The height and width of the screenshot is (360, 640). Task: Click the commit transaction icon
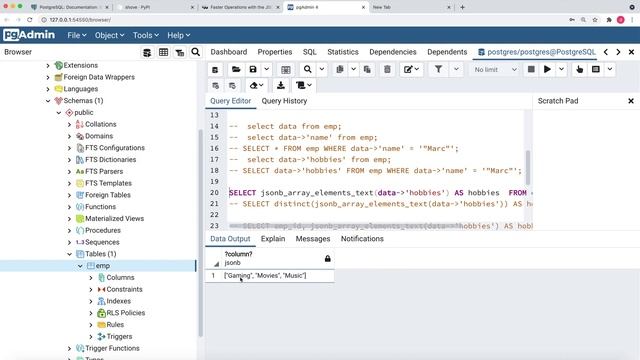click(x=216, y=85)
